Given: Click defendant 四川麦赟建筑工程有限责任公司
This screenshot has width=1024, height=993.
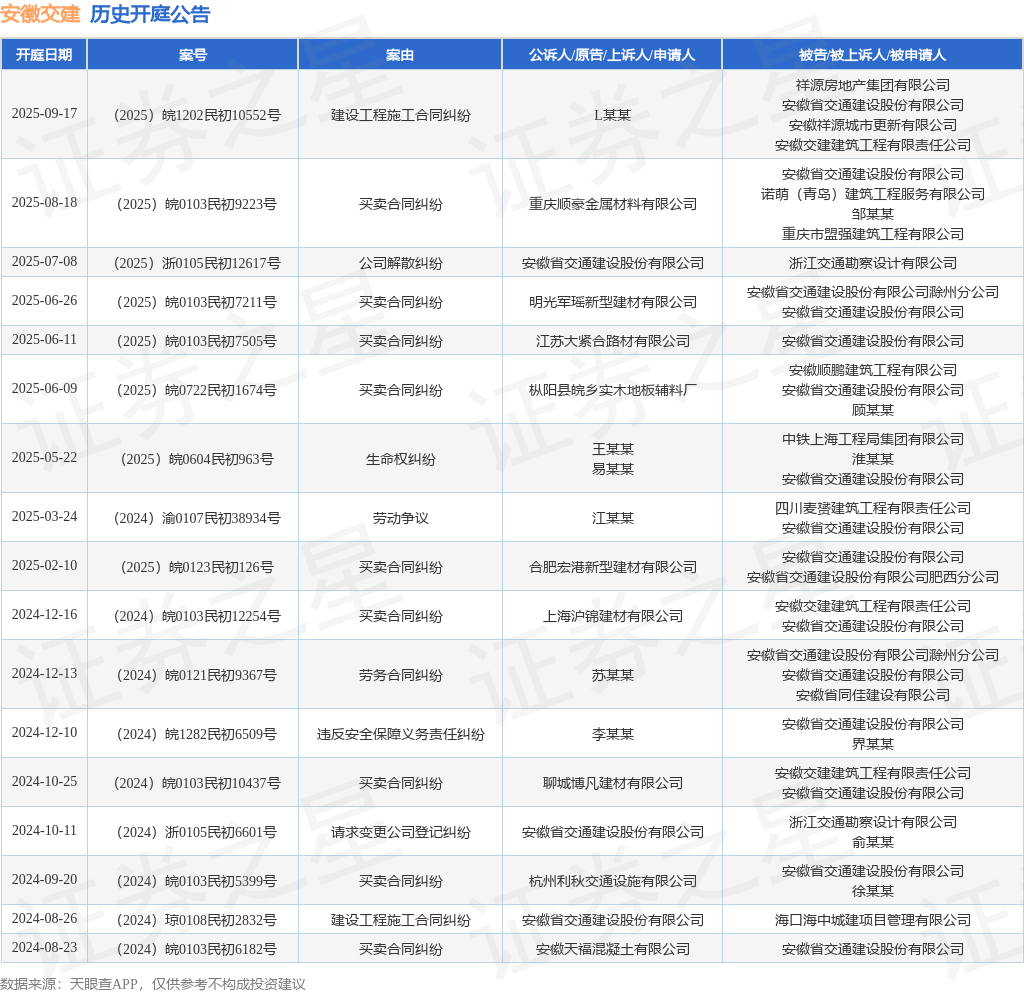Looking at the screenshot, I should pyautogui.click(x=872, y=508).
